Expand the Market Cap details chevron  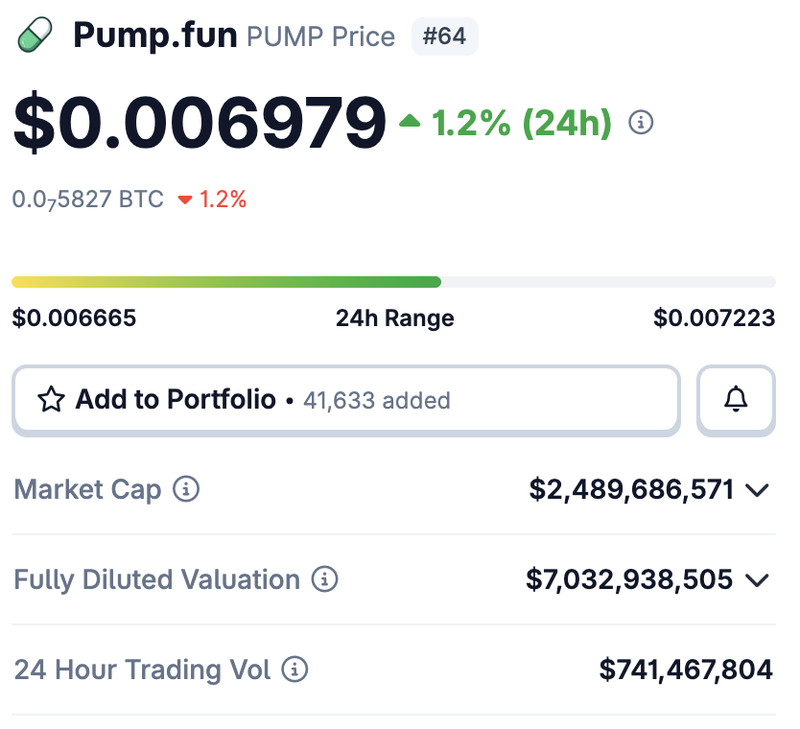tap(757, 490)
